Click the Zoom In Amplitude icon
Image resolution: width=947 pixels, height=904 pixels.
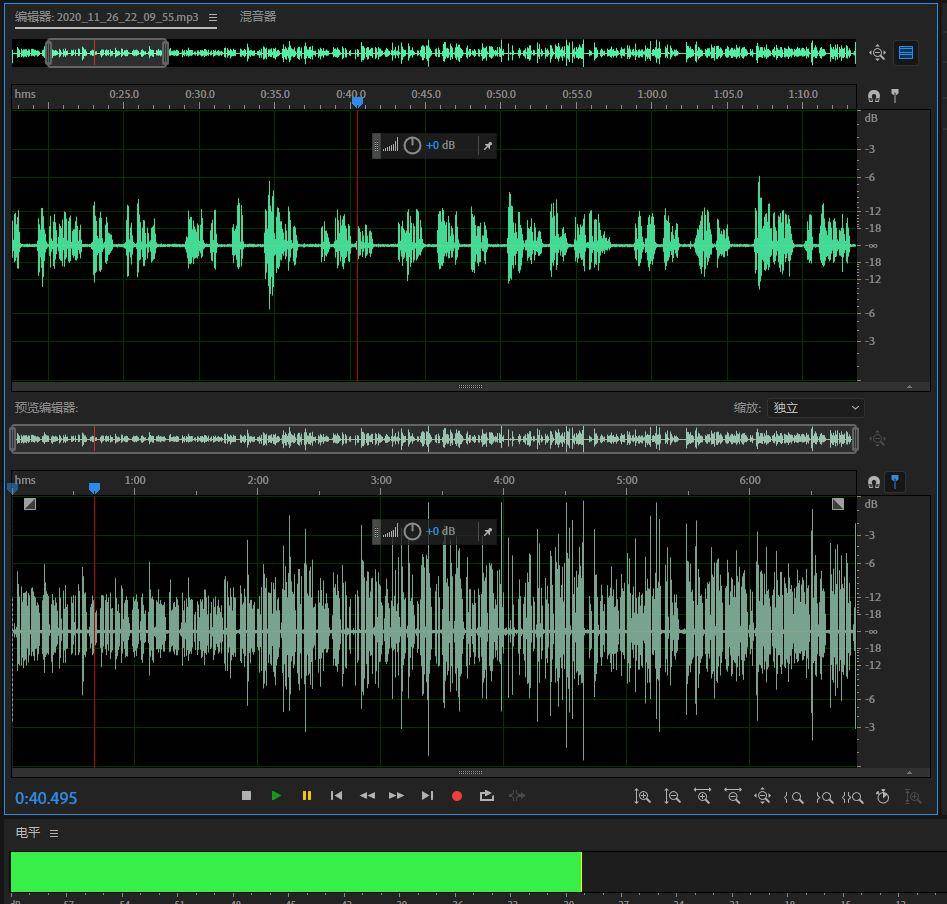pos(643,797)
